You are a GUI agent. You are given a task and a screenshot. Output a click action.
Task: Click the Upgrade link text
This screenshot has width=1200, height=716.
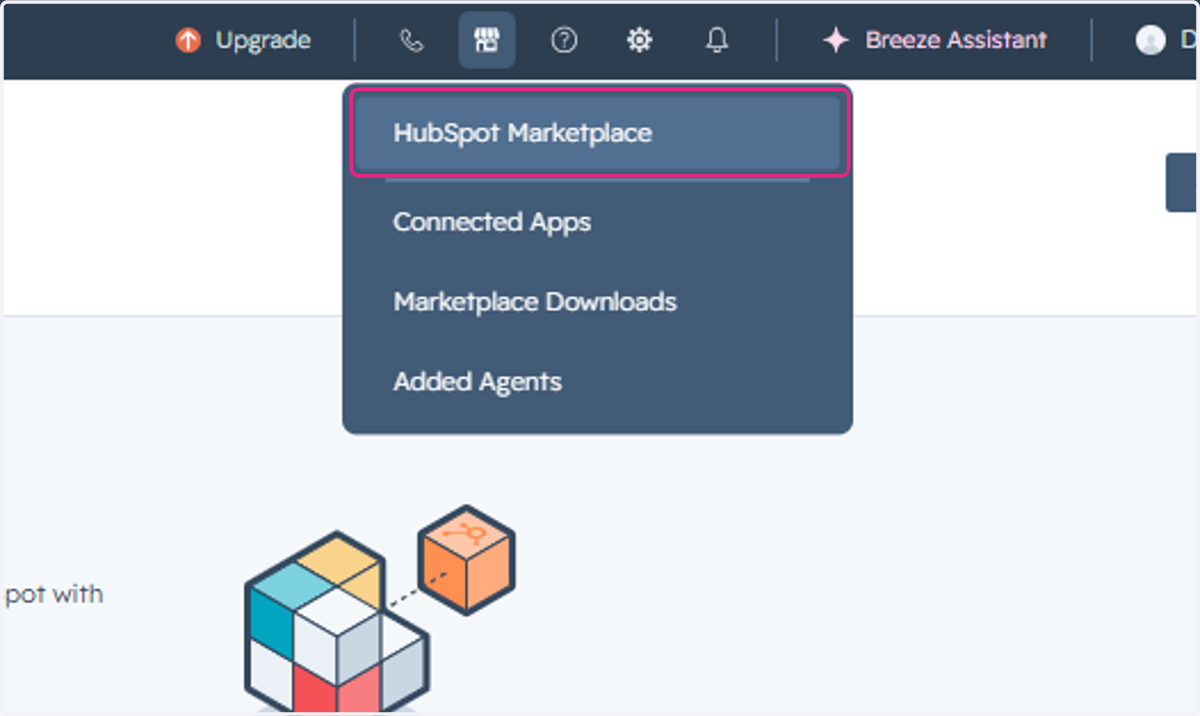(x=263, y=41)
